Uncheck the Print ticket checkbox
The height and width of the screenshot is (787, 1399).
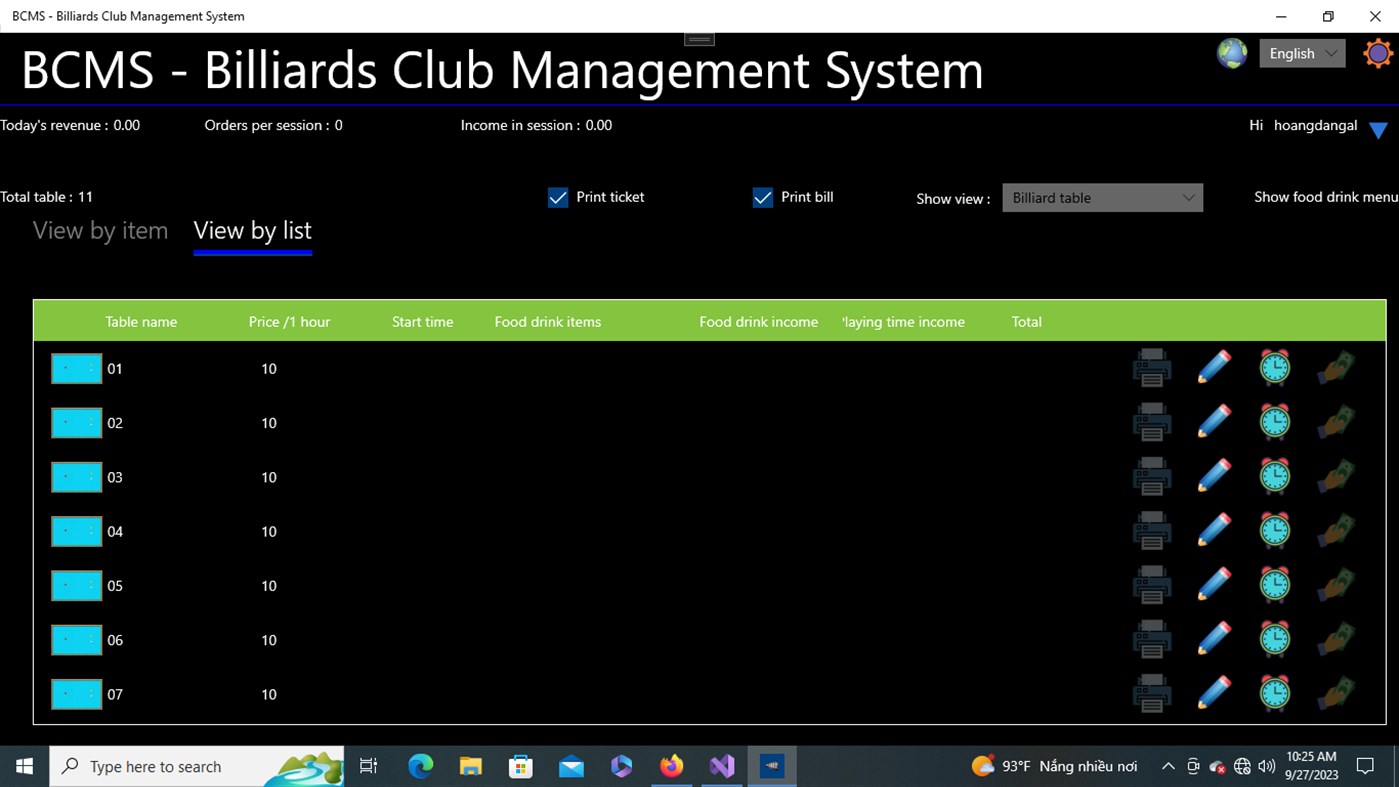[x=558, y=197]
